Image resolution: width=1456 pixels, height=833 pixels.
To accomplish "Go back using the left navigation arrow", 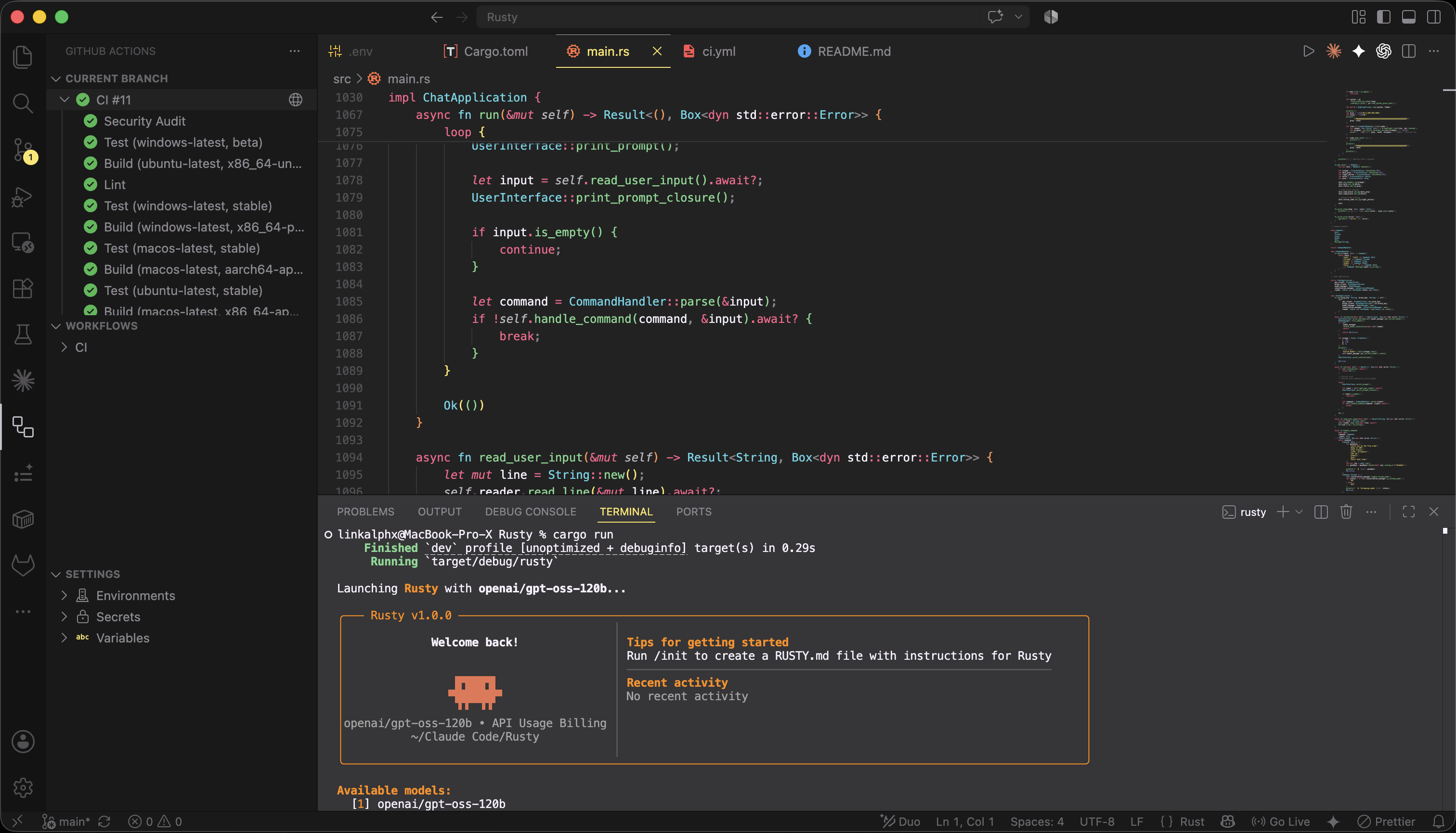I will [437, 17].
